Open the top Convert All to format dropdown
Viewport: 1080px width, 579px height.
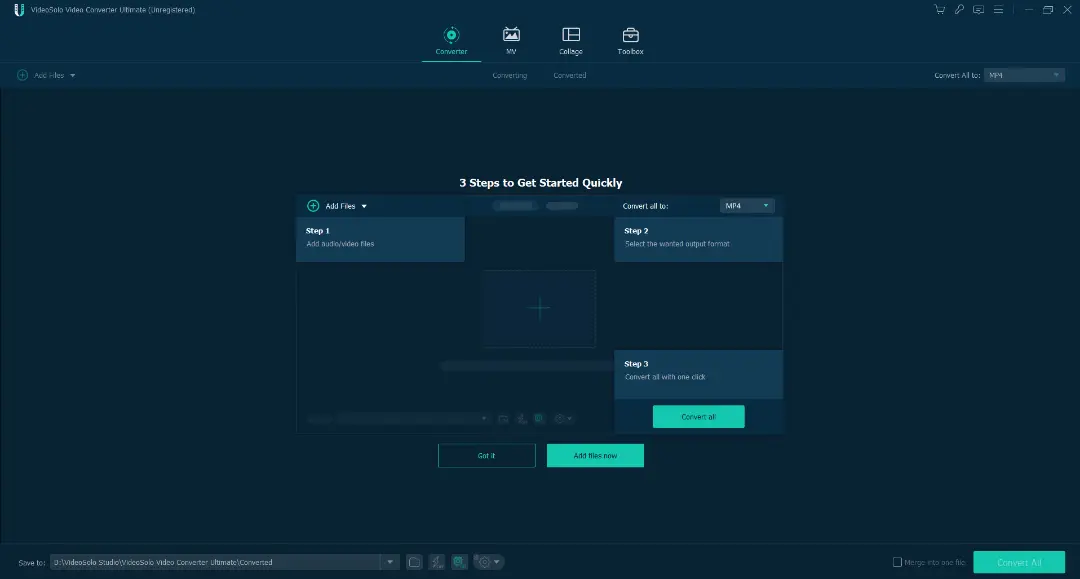pos(1024,75)
